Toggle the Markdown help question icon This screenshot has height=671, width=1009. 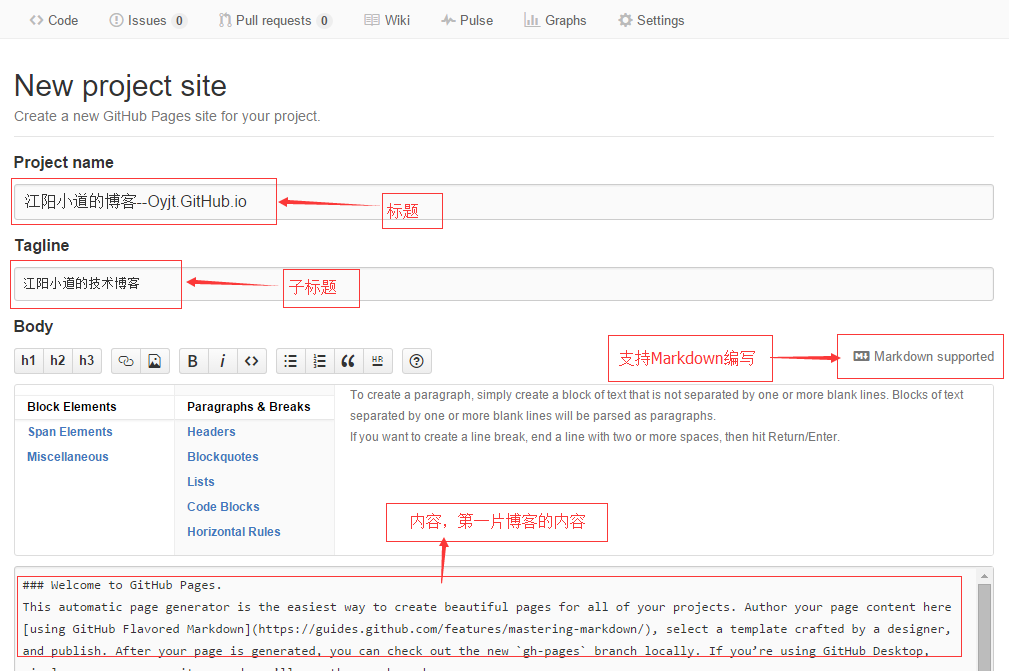point(417,361)
